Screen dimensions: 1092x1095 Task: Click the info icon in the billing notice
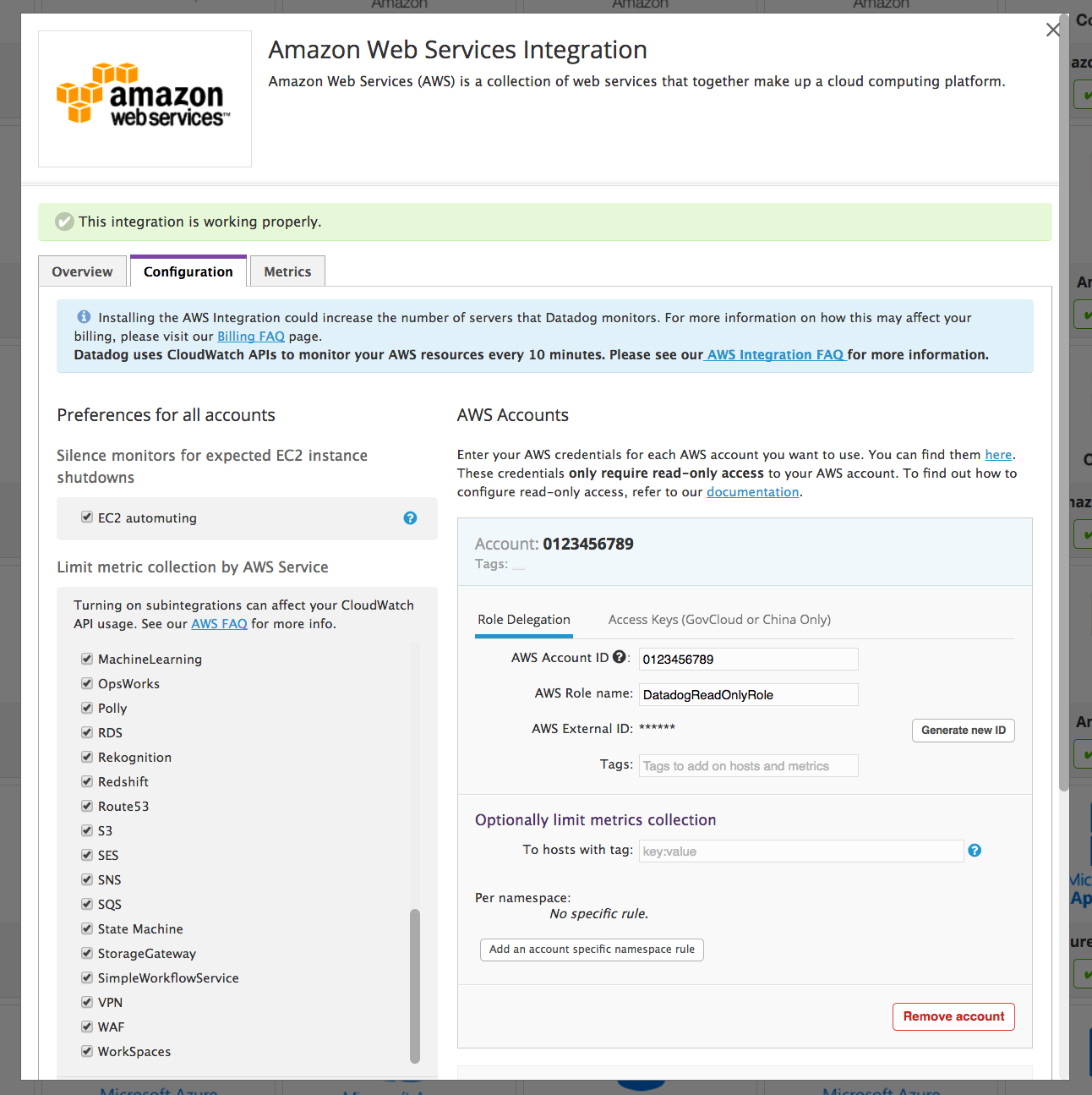[84, 316]
